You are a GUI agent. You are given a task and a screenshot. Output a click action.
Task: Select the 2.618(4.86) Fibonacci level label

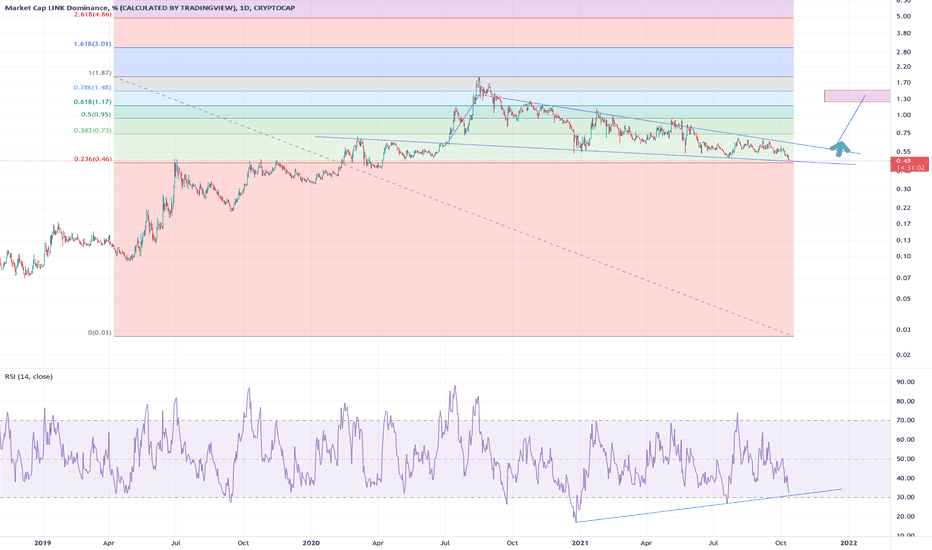pyautogui.click(x=93, y=14)
